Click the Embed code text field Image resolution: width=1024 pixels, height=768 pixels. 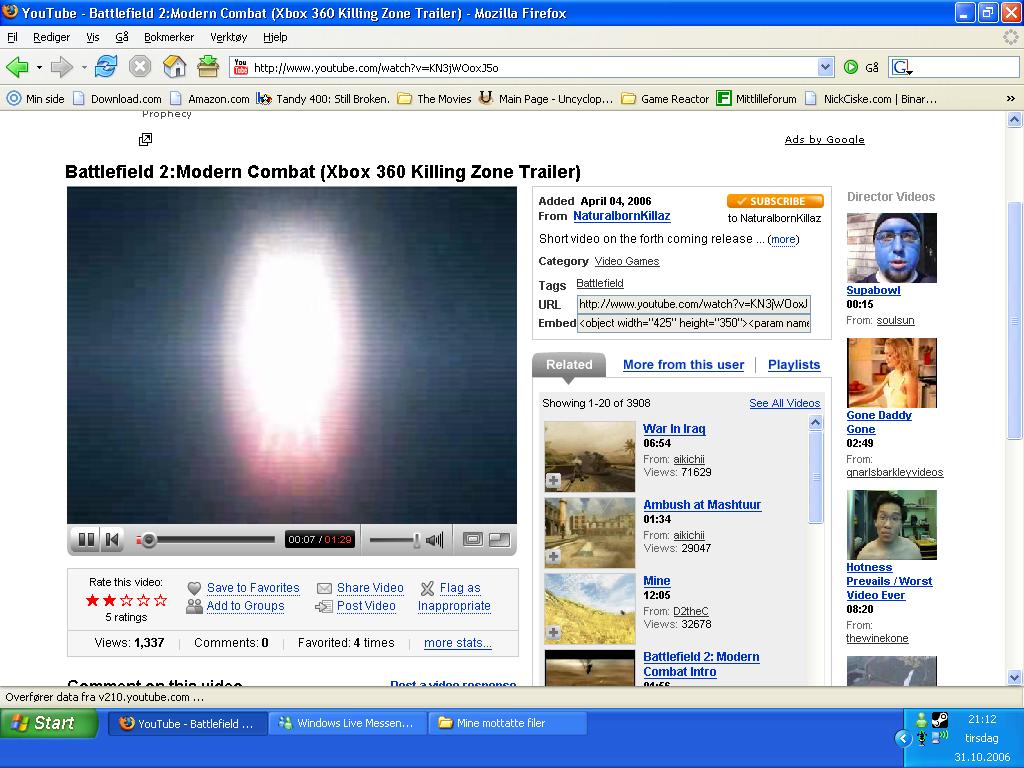694,323
